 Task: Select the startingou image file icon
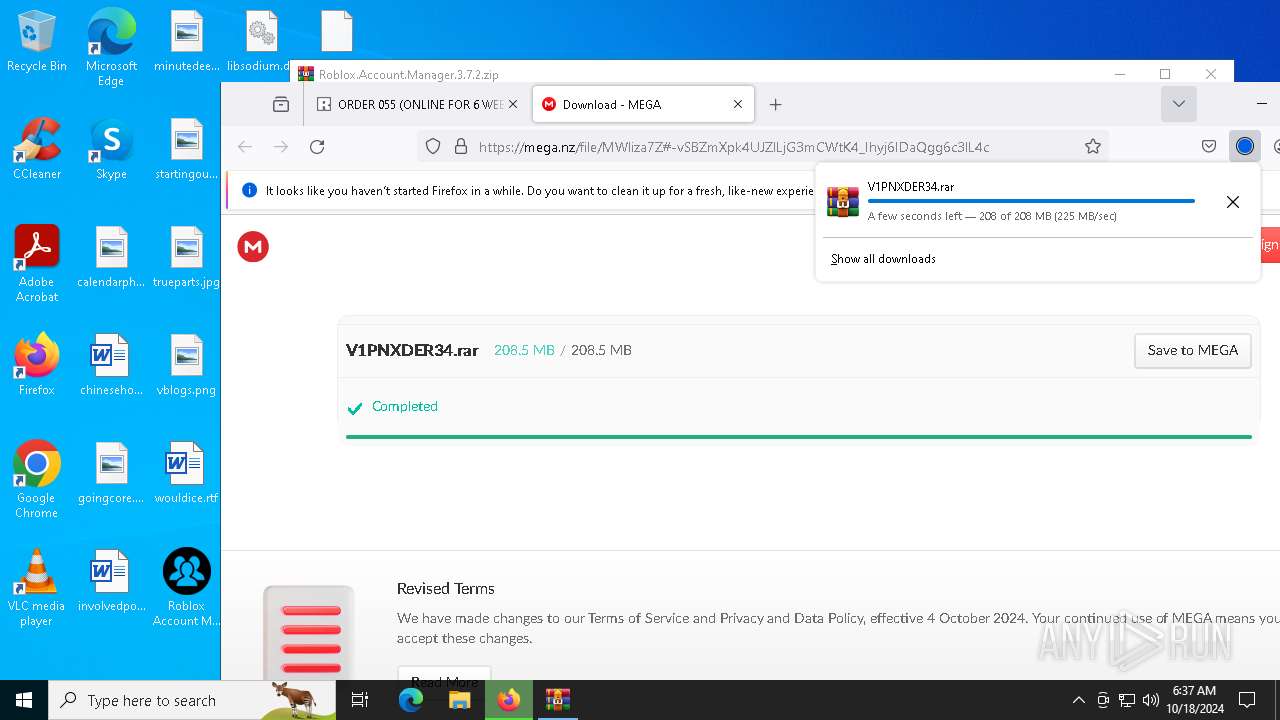tap(187, 150)
